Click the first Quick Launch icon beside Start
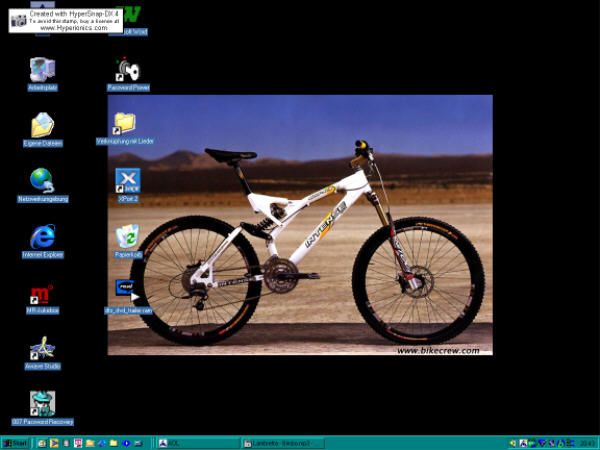 click(41, 442)
